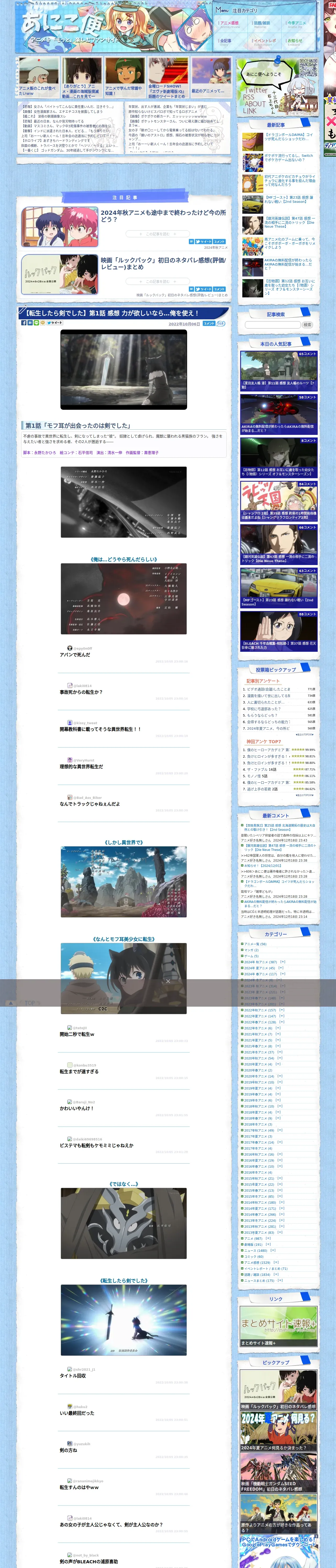Expand [+] next to 2014年春アニメ (266)
Image resolution: width=336 pixels, height=1568 pixels.
[x=282, y=1214]
